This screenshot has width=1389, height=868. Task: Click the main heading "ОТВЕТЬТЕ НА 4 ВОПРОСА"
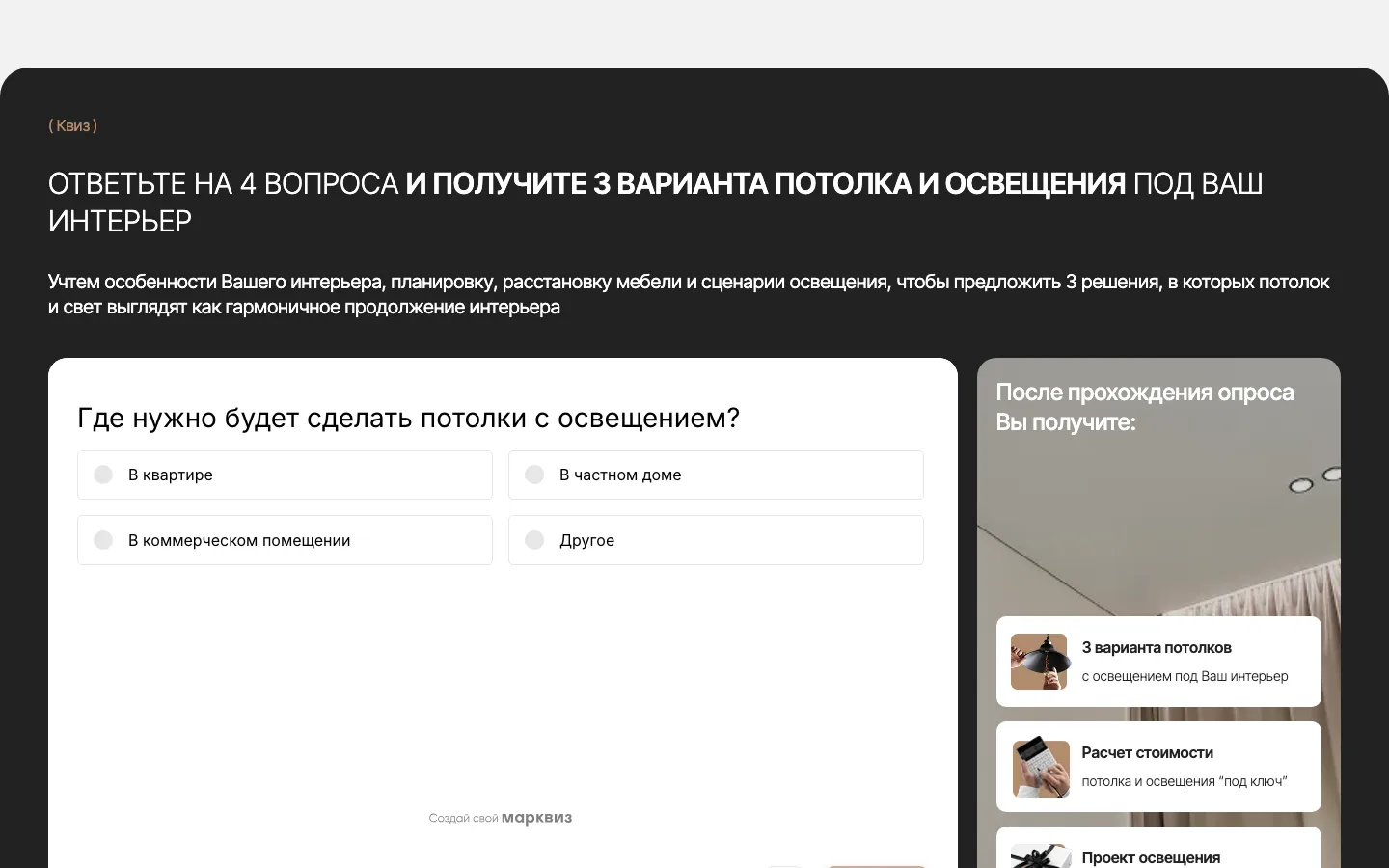click(x=224, y=183)
